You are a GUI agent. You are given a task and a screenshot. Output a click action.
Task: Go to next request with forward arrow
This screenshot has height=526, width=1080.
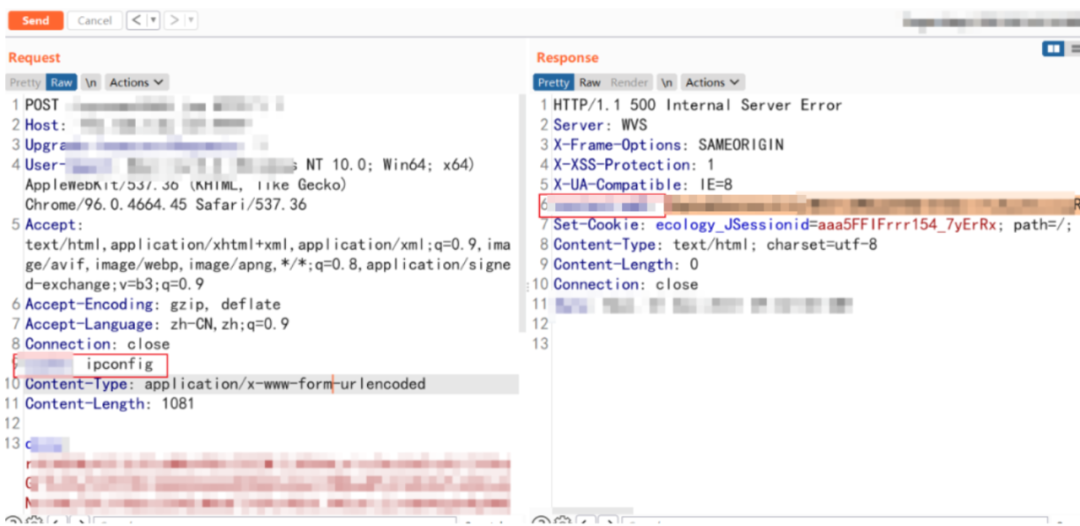(174, 21)
